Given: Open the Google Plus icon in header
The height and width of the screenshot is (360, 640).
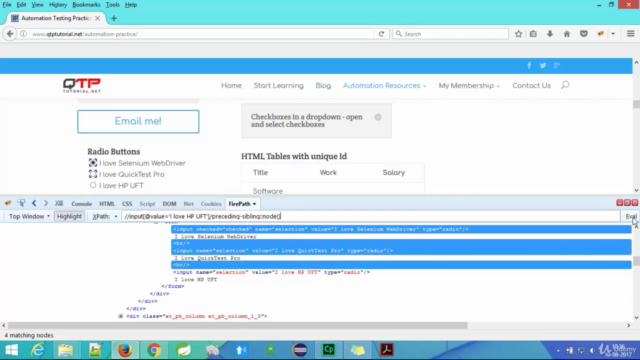Looking at the screenshot, I should (x=557, y=65).
